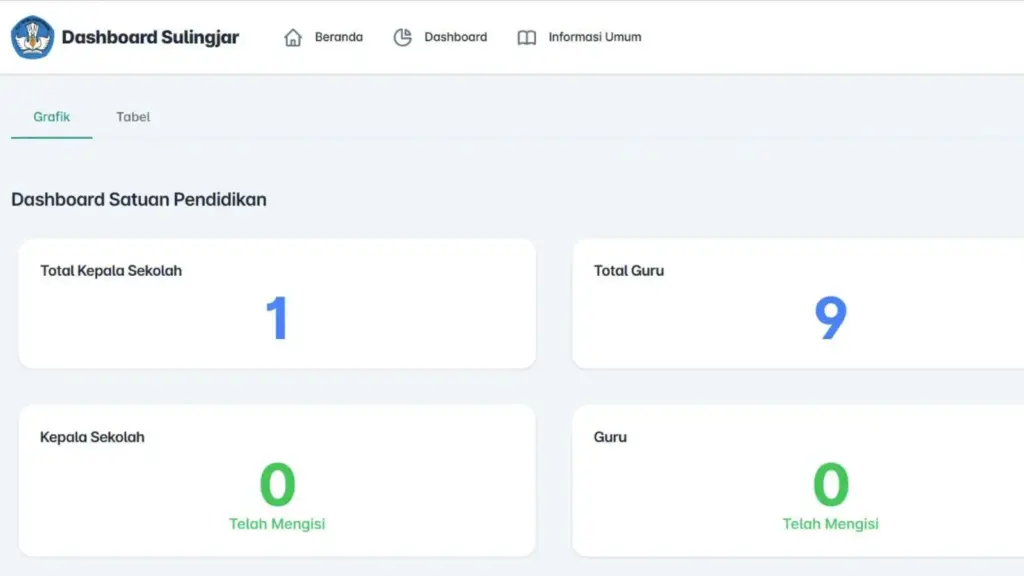The width and height of the screenshot is (1024, 576).
Task: Switch to the Grafik tab
Action: tap(52, 117)
